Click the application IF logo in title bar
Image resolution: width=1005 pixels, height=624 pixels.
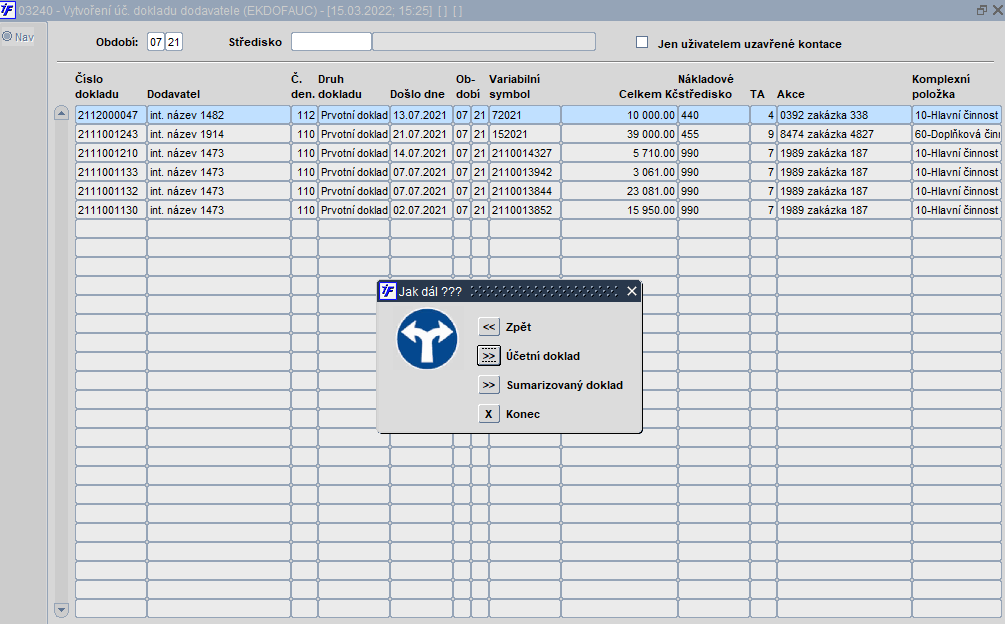click(x=7, y=10)
